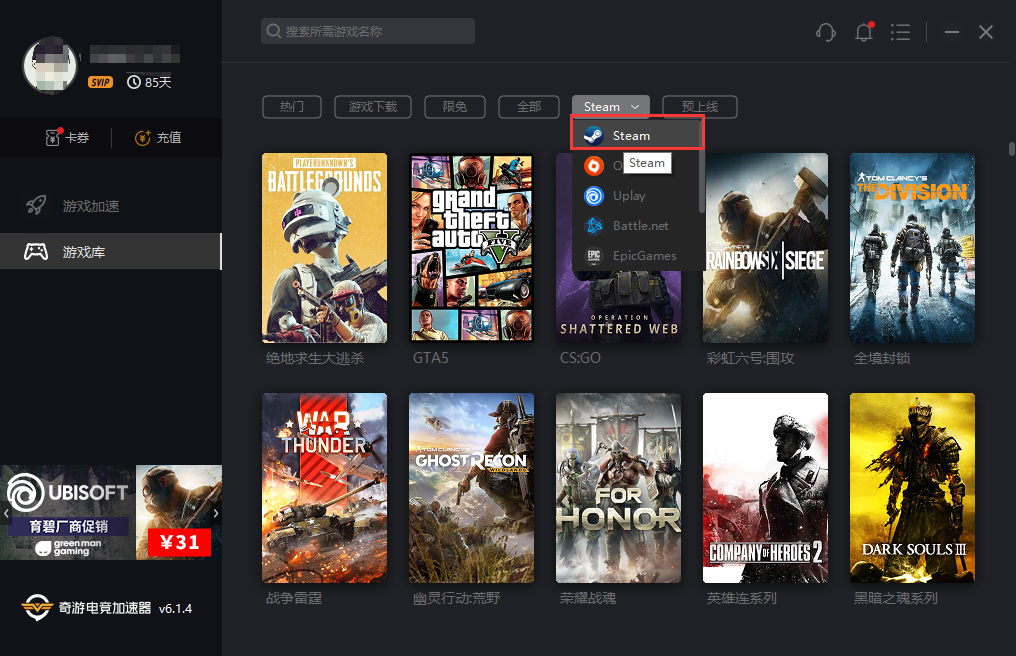This screenshot has width=1016, height=656.
Task: Select the 游戏下载 filter tab
Action: click(x=373, y=107)
